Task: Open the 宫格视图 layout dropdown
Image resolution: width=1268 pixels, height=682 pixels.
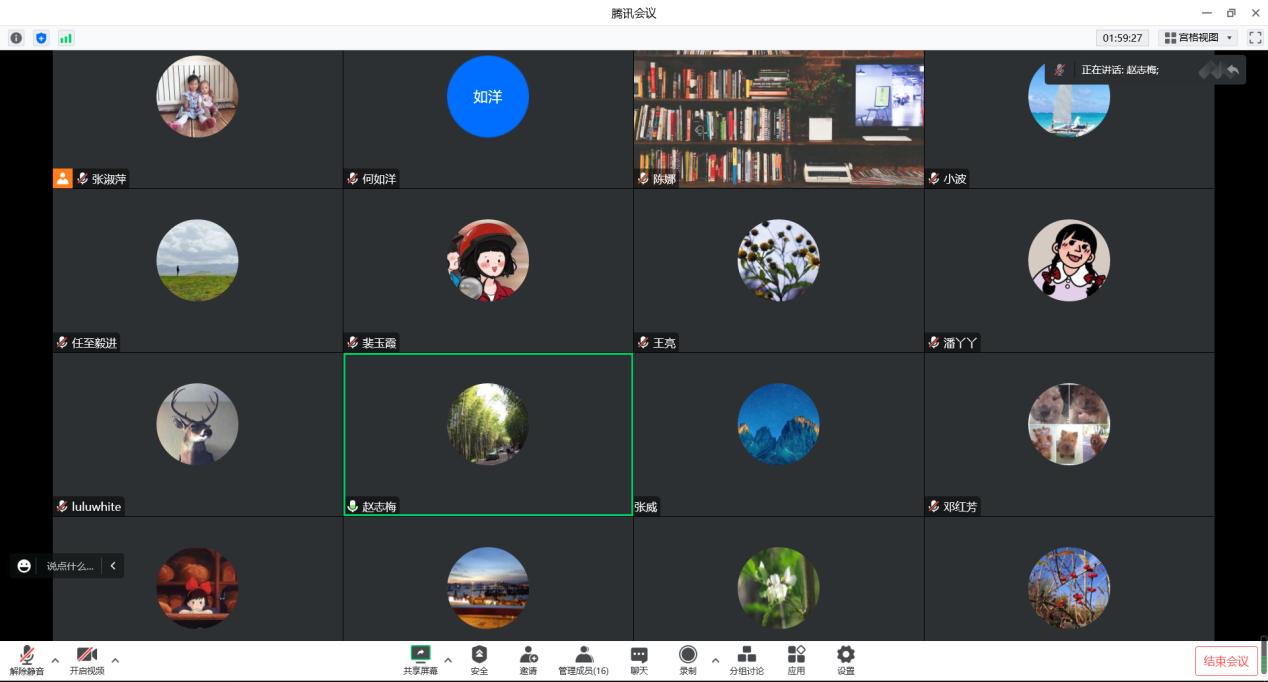Action: click(x=1198, y=38)
